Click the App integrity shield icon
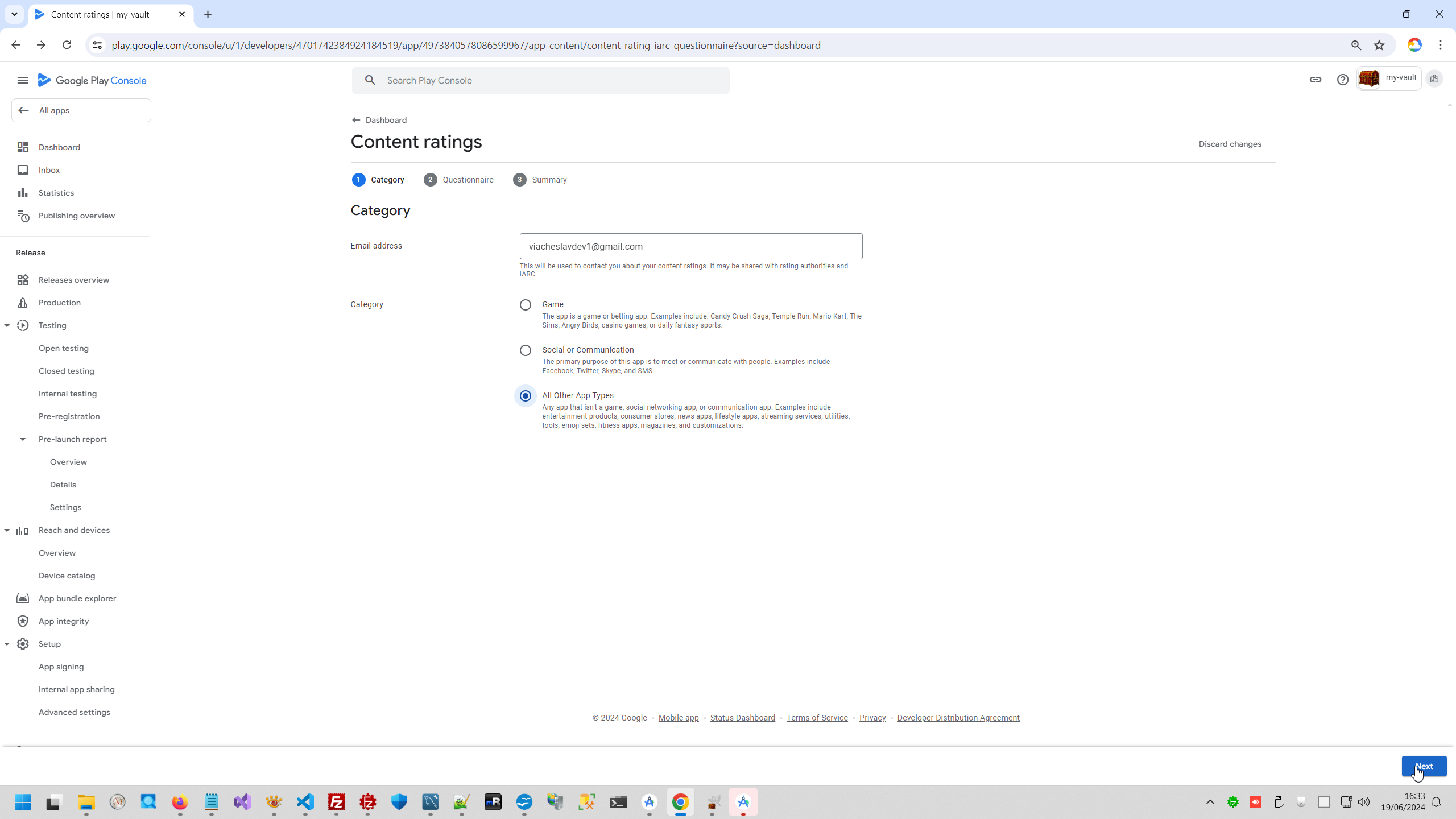 (x=23, y=621)
